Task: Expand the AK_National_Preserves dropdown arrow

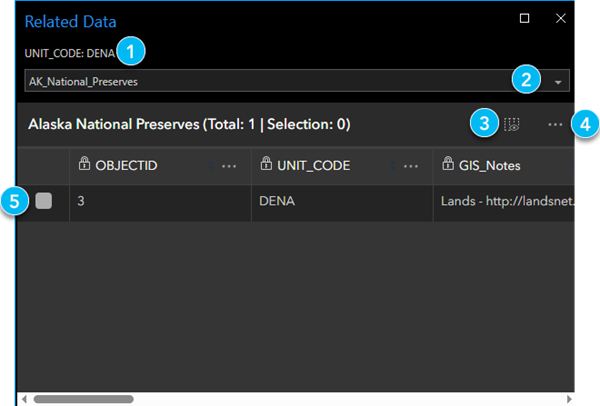Action: pyautogui.click(x=557, y=81)
